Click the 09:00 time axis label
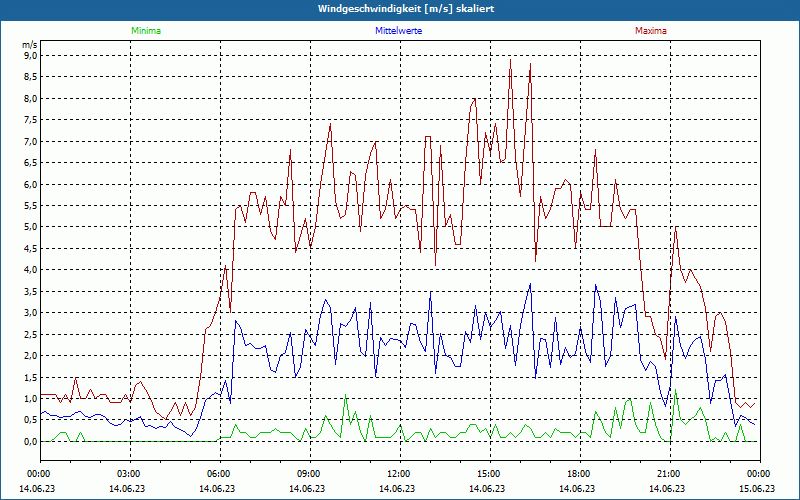Viewport: 800px width, 500px height. (309, 474)
